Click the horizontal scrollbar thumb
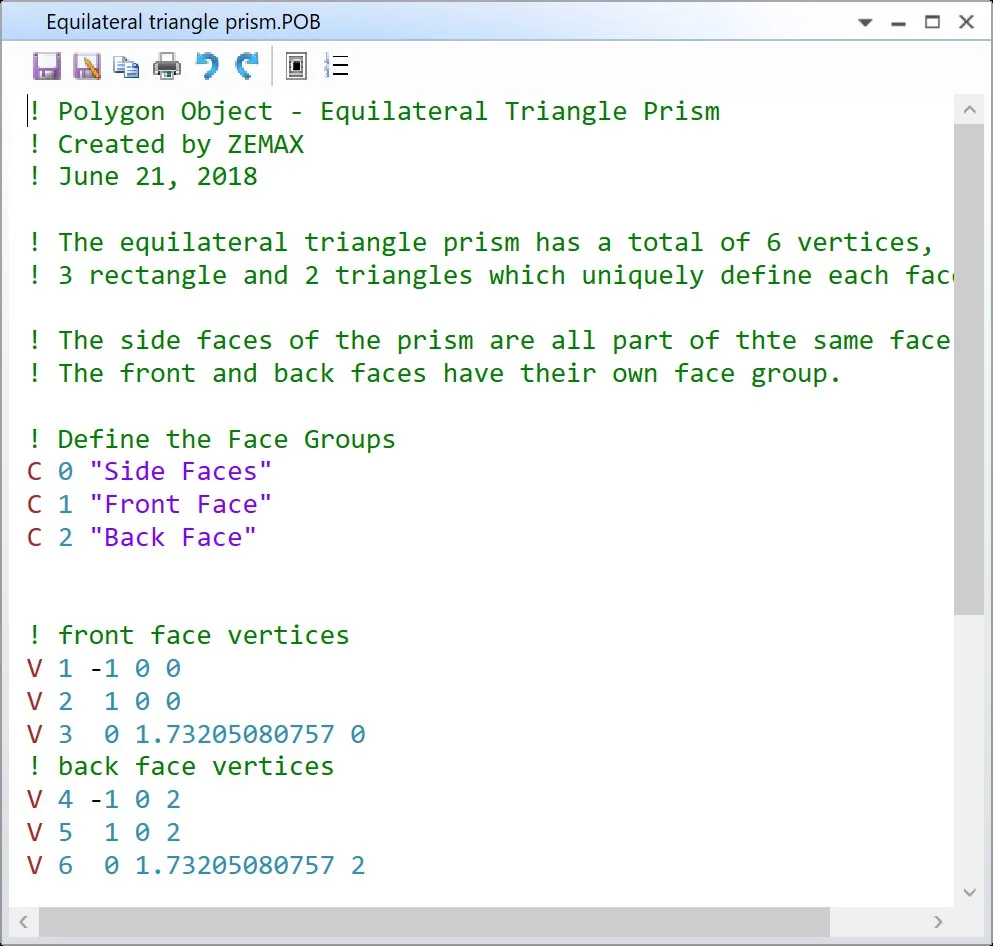This screenshot has height=946, width=993. (434, 921)
